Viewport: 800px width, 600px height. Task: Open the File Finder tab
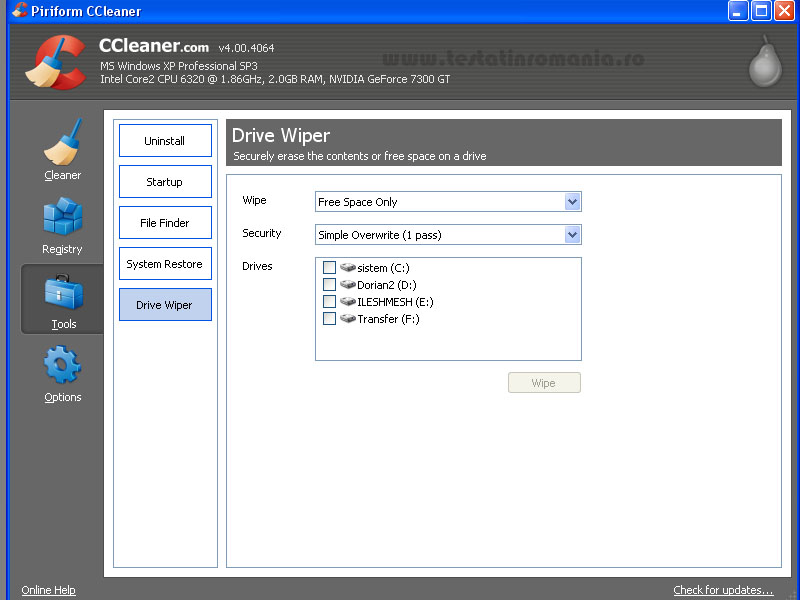[x=165, y=223]
